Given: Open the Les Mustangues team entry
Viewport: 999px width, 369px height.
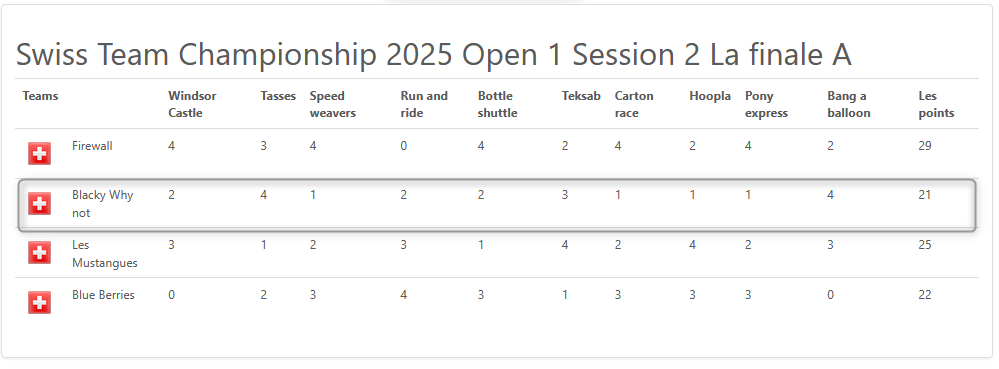Looking at the screenshot, I should [104, 254].
